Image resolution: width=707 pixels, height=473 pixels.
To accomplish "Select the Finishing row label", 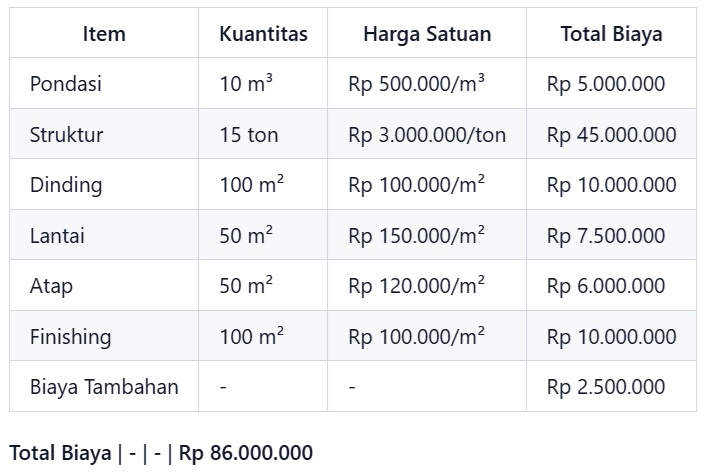I will click(70, 336).
